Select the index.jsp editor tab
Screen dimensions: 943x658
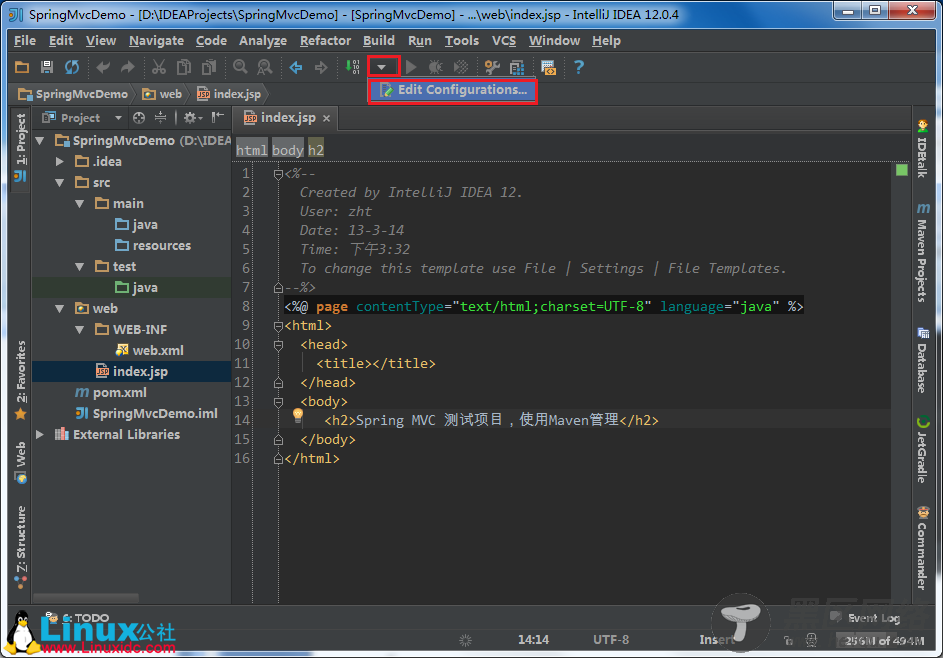click(286, 118)
